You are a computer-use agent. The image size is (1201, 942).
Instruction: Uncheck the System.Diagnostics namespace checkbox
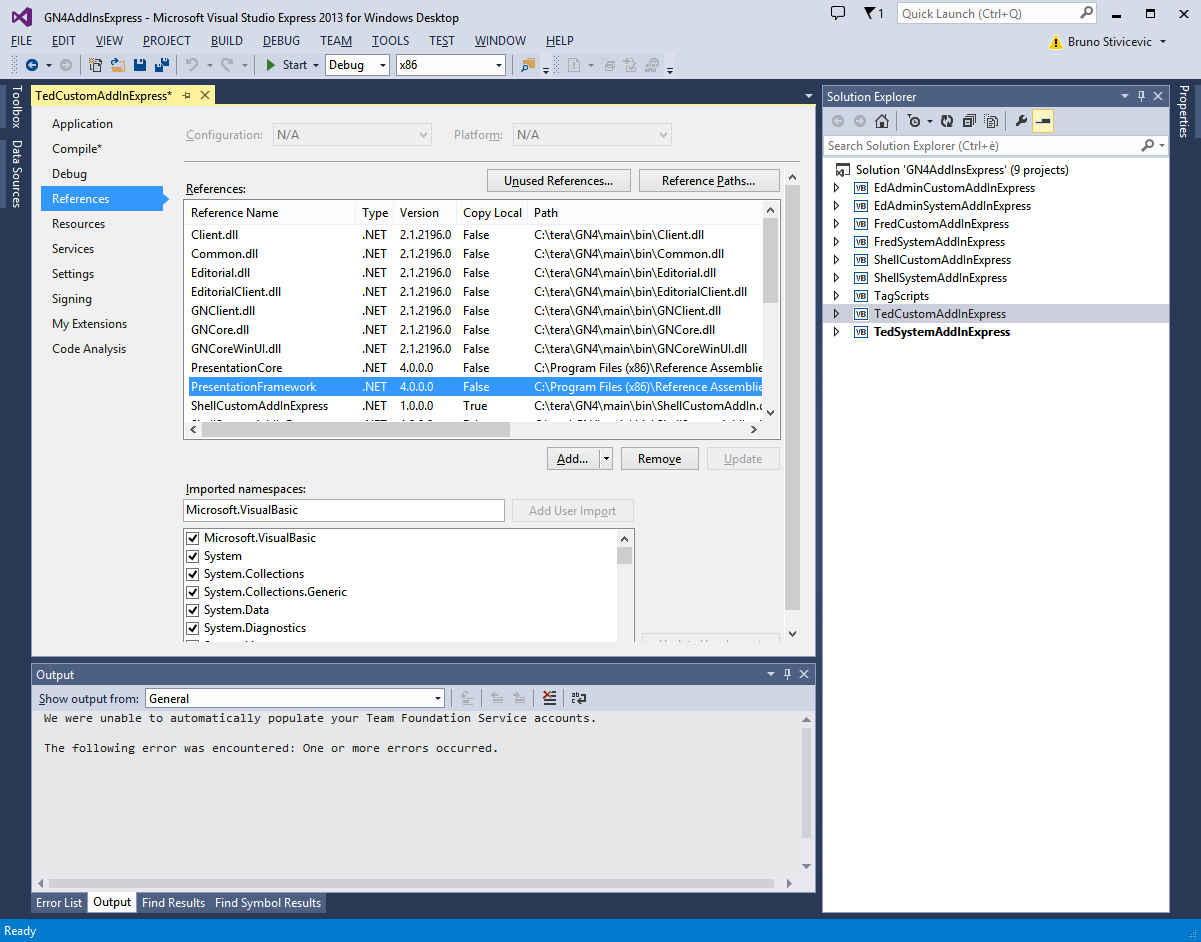[x=193, y=628]
